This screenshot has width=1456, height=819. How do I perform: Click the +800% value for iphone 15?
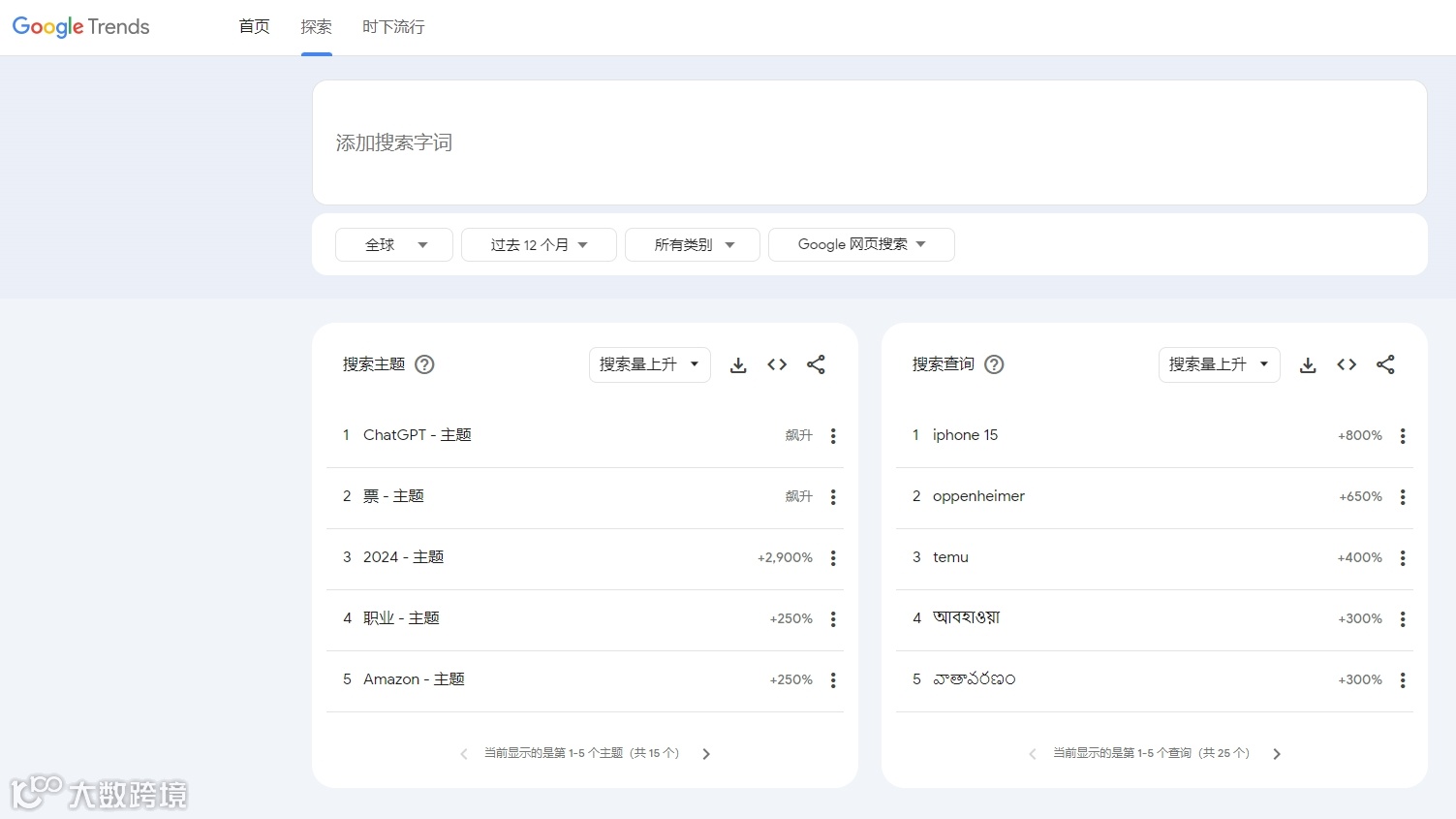click(1360, 435)
